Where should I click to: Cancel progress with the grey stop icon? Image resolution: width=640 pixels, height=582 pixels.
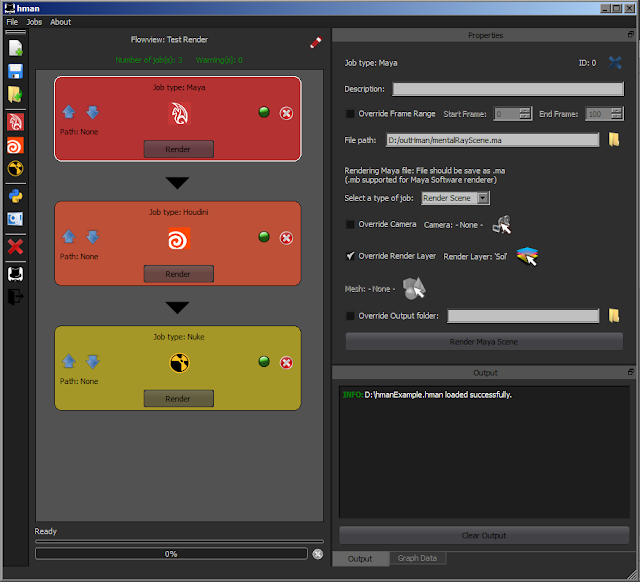point(318,554)
